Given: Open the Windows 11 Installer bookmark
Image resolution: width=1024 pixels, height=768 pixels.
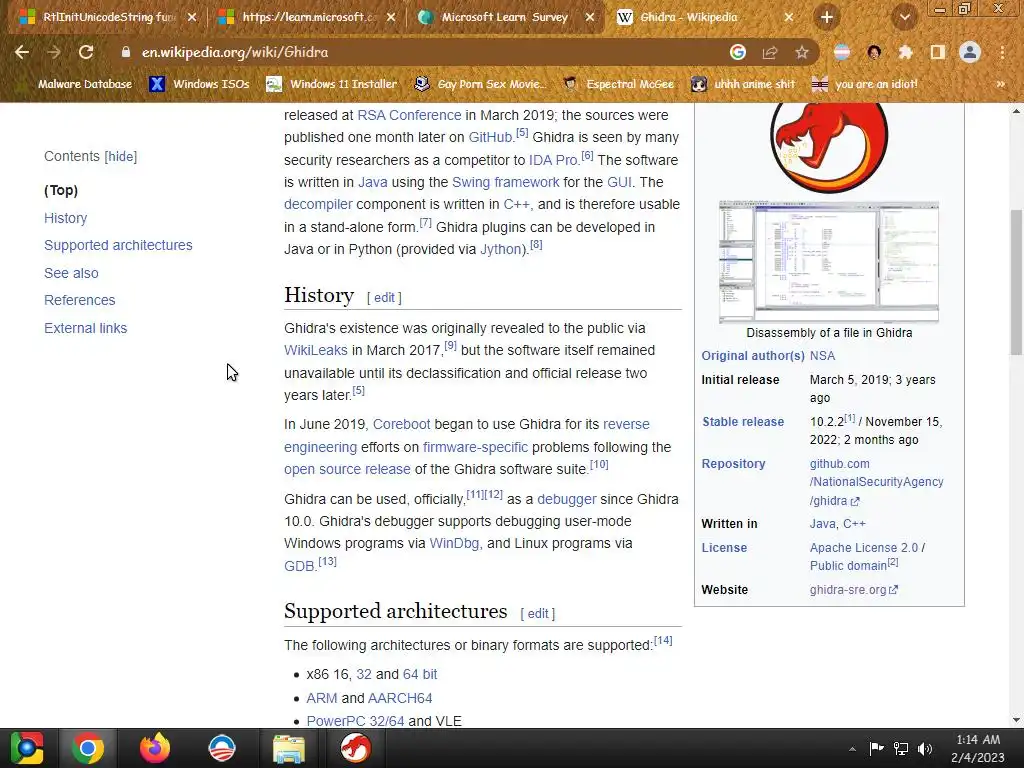Looking at the screenshot, I should [332, 84].
